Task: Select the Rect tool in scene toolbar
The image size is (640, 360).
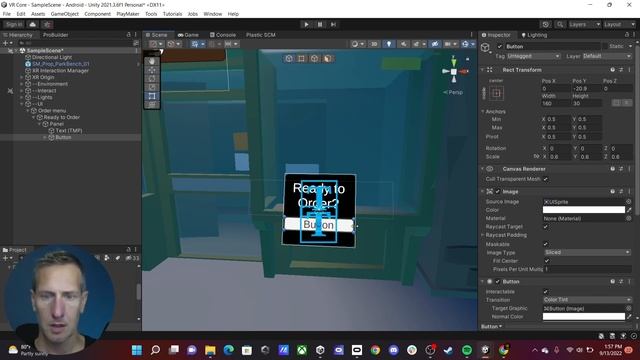Action: 152,96
